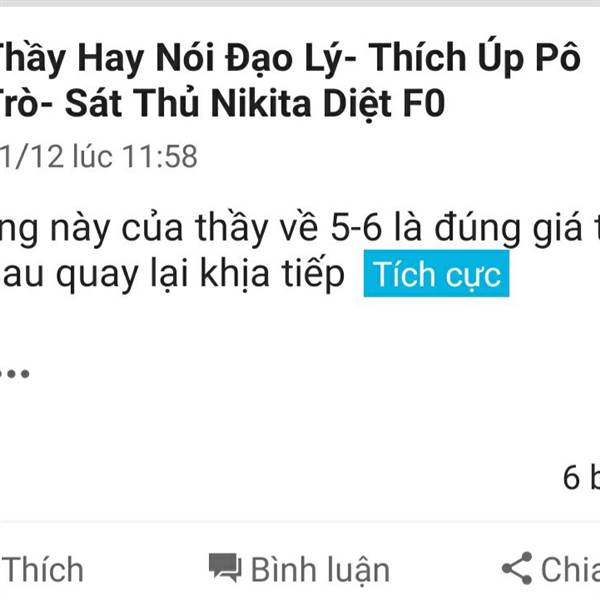Image resolution: width=600 pixels, height=600 pixels.
Task: Click the divider line above Bình luận
Action: tap(300, 521)
